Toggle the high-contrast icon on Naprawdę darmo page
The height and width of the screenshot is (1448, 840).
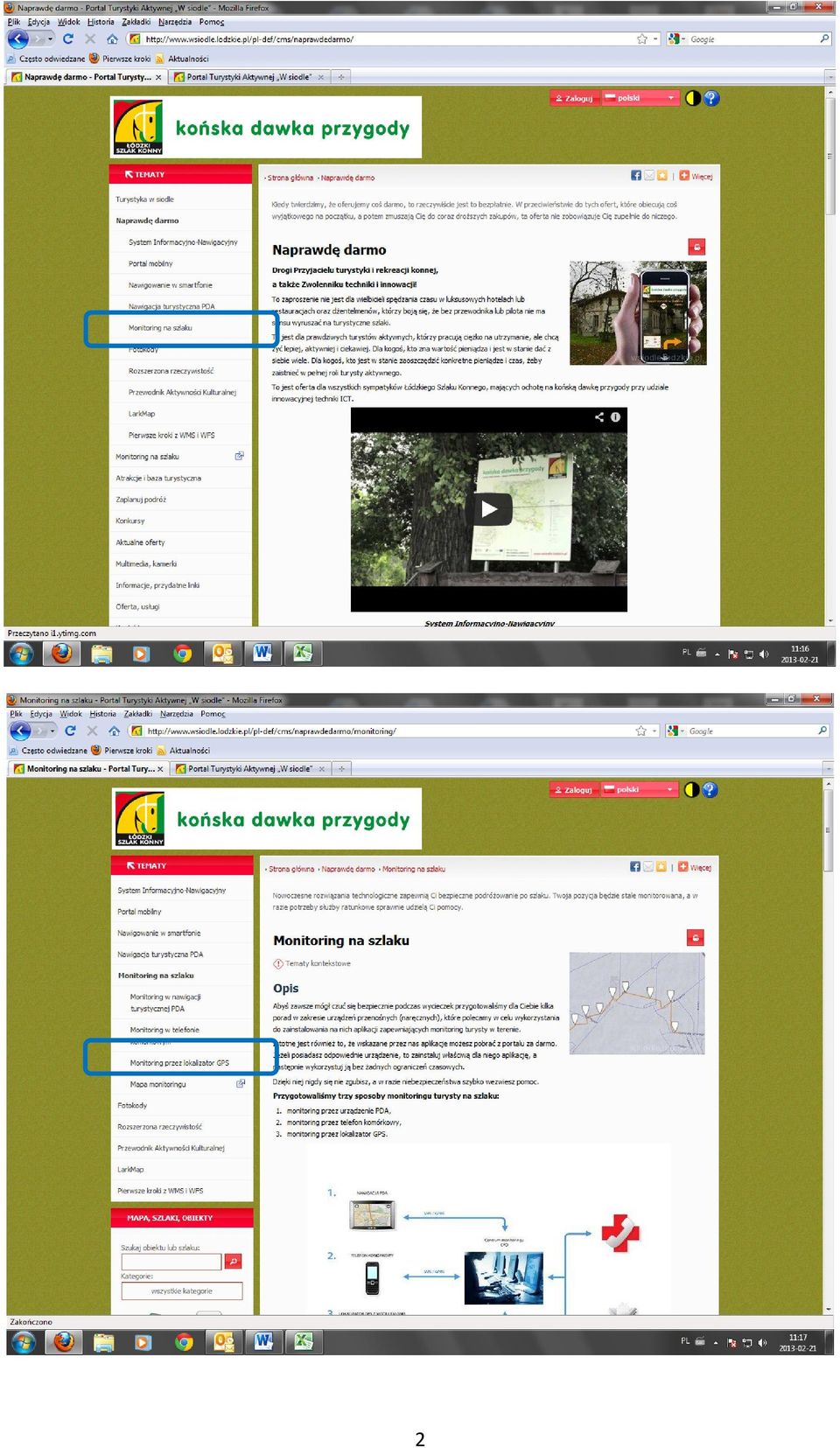point(693,98)
